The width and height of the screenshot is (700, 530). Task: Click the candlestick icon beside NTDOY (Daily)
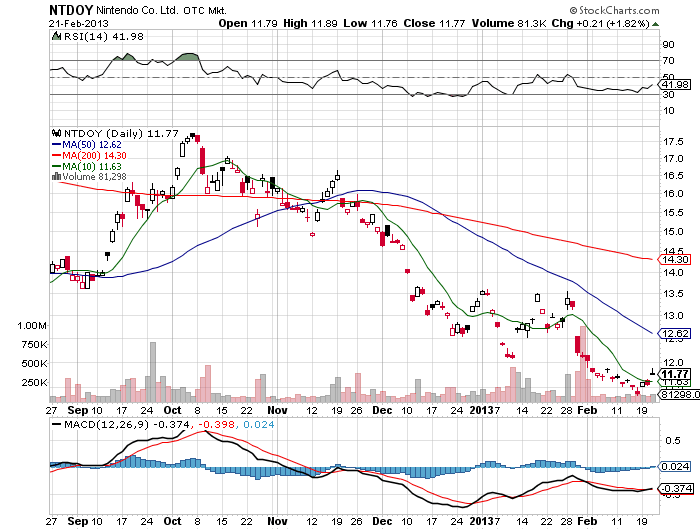pyautogui.click(x=57, y=133)
